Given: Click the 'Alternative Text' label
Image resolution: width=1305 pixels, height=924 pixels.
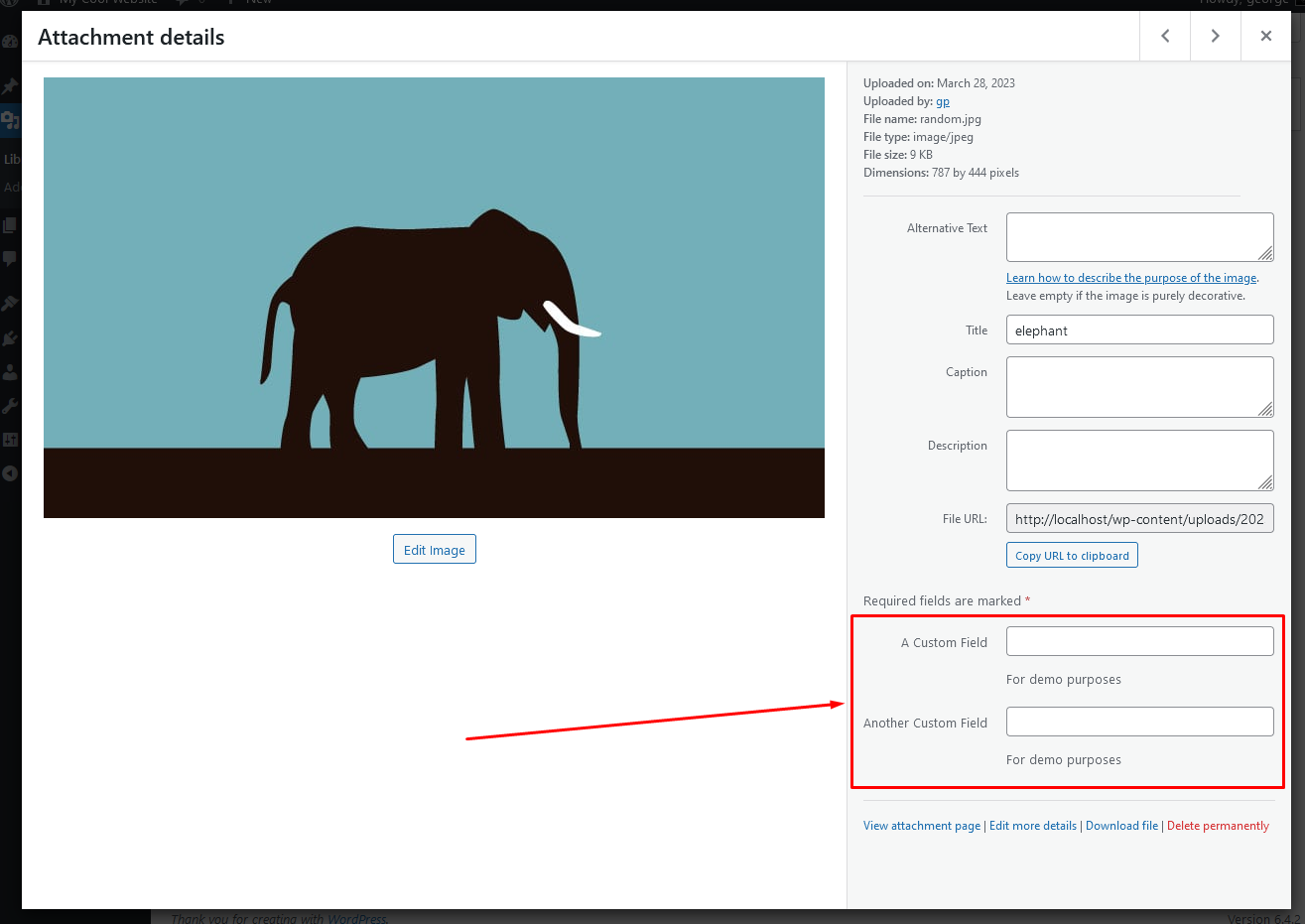Looking at the screenshot, I should 947,228.
